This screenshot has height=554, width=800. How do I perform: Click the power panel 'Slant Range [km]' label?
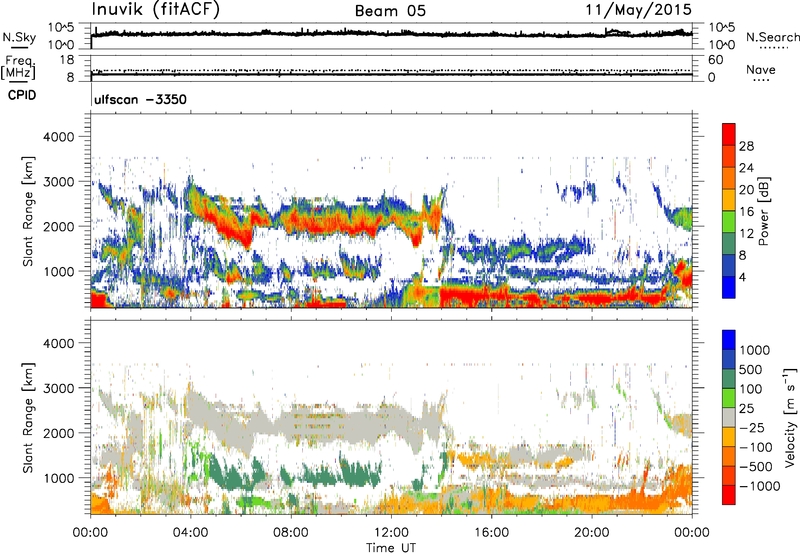[x=28, y=211]
